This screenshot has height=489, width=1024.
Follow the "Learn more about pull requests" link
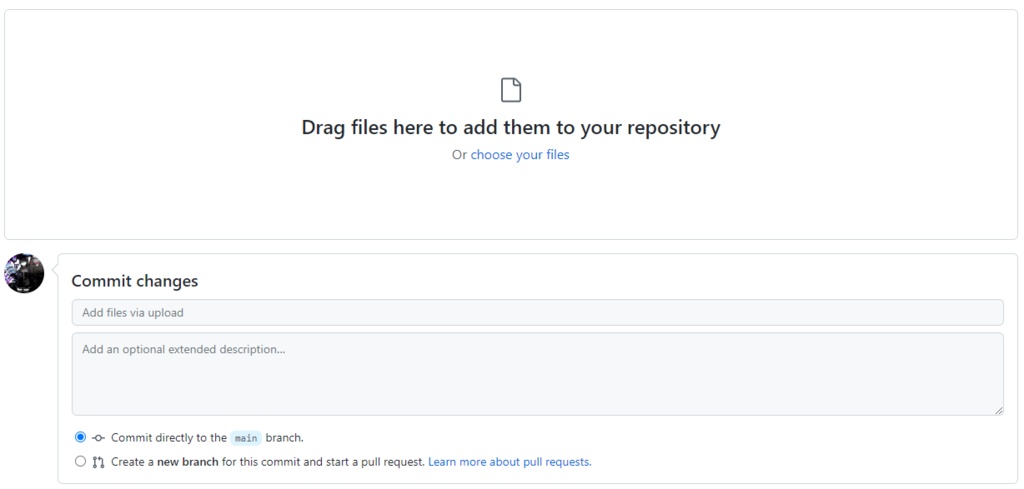(509, 462)
